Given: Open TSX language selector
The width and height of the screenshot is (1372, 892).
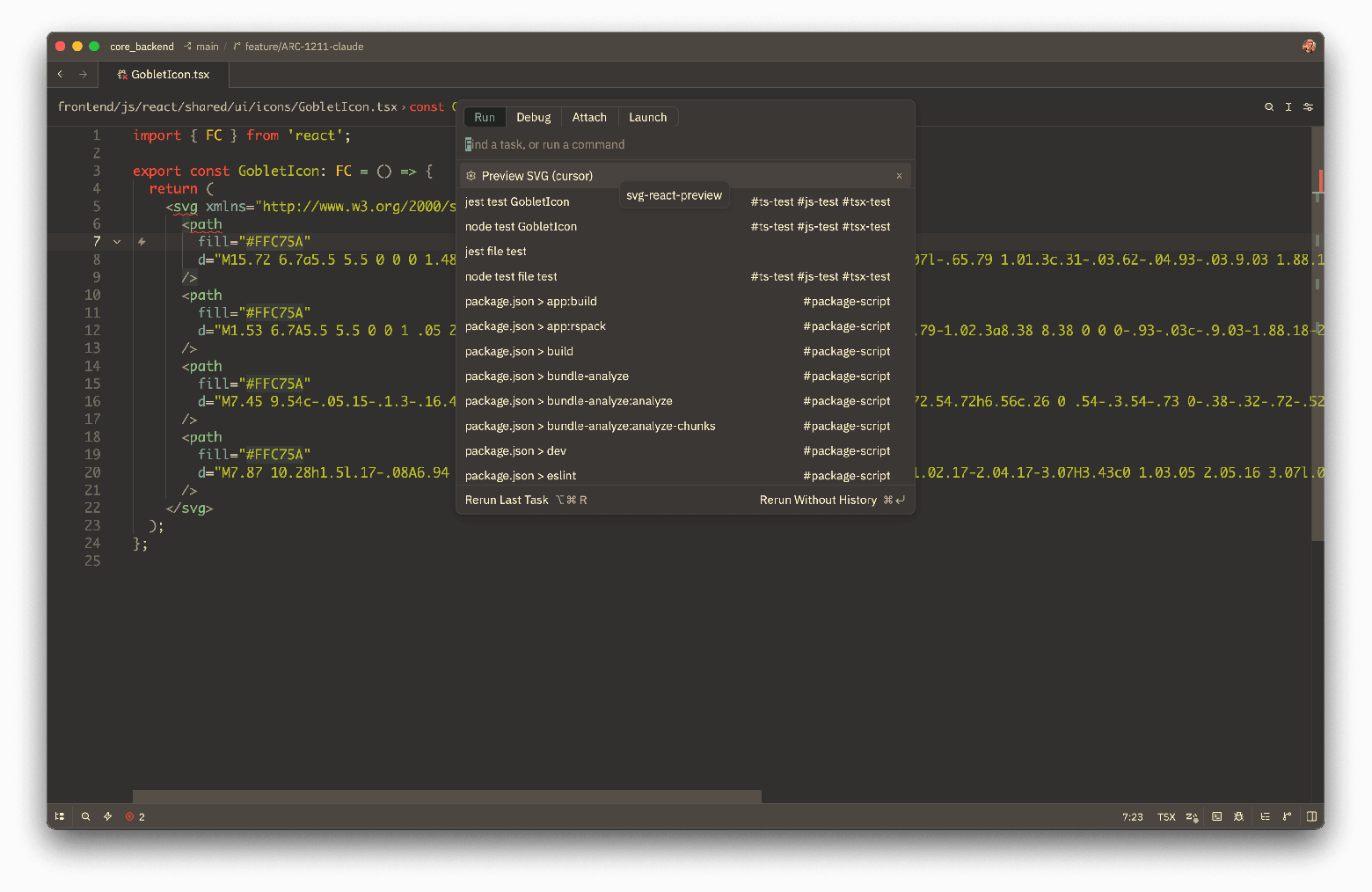Looking at the screenshot, I should pos(1166,817).
